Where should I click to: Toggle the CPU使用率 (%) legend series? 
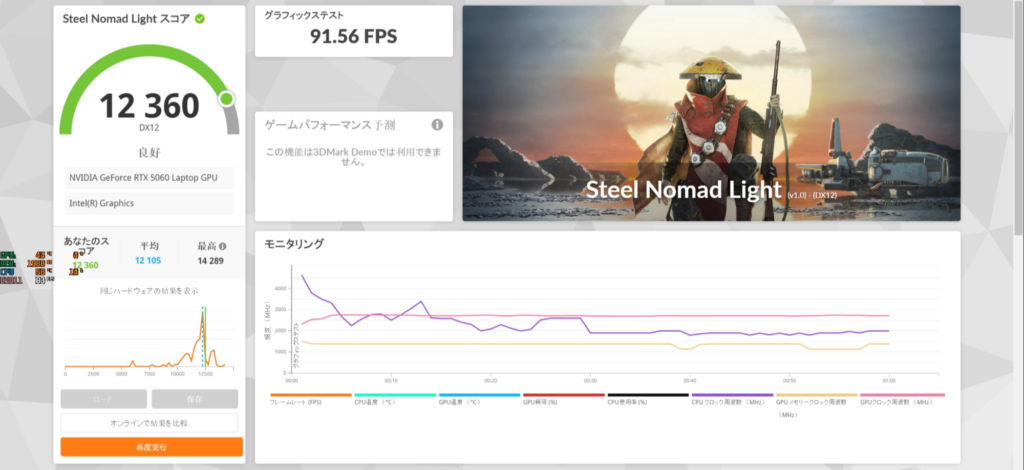click(x=648, y=399)
